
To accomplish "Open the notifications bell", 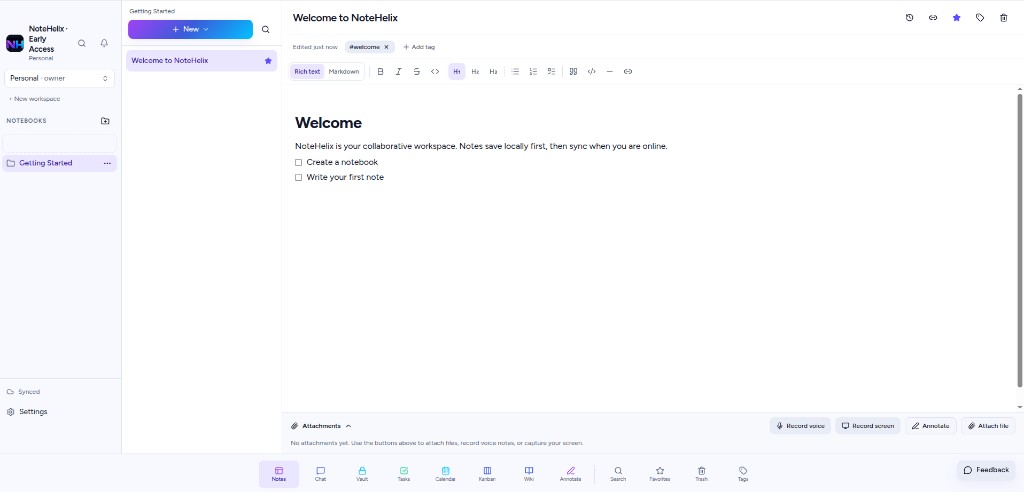I will tap(104, 43).
